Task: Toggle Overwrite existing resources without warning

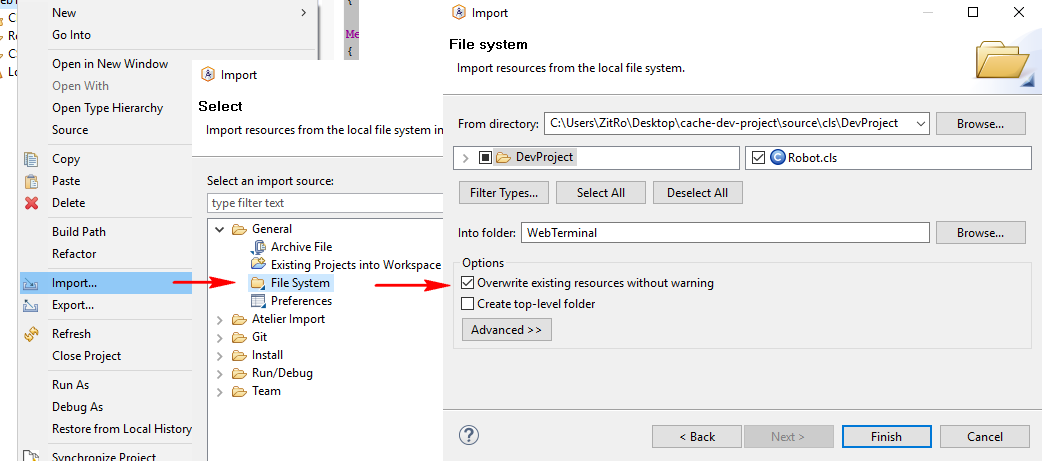Action: click(469, 283)
